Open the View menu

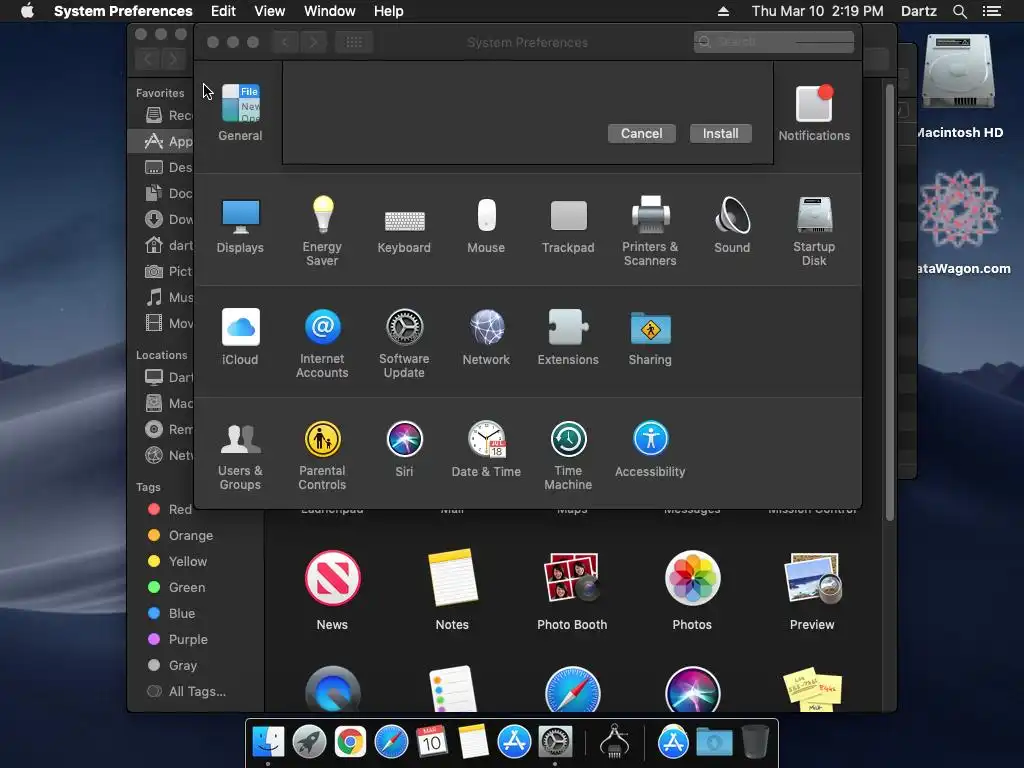270,11
